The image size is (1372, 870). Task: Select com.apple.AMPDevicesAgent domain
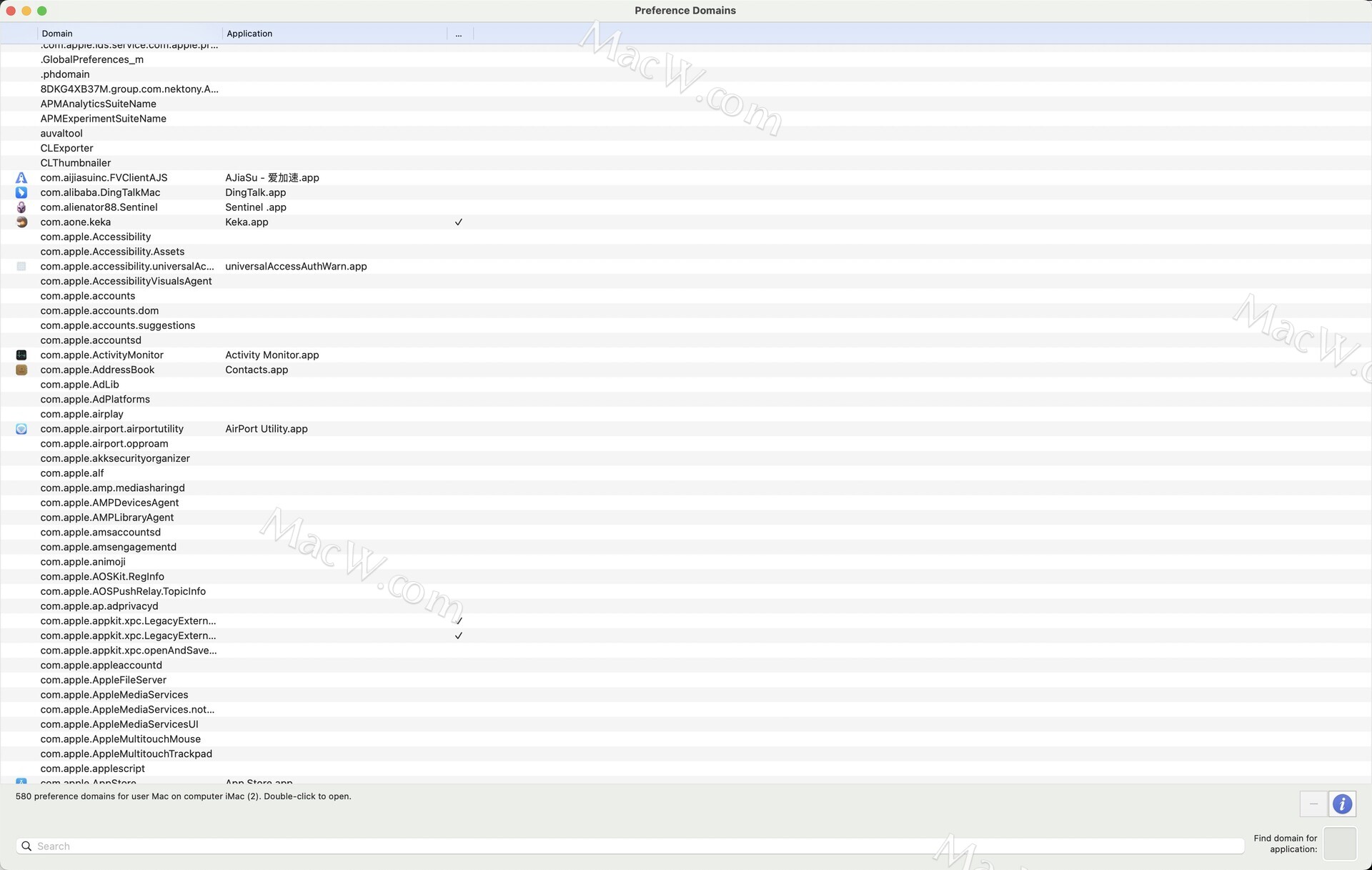109,503
